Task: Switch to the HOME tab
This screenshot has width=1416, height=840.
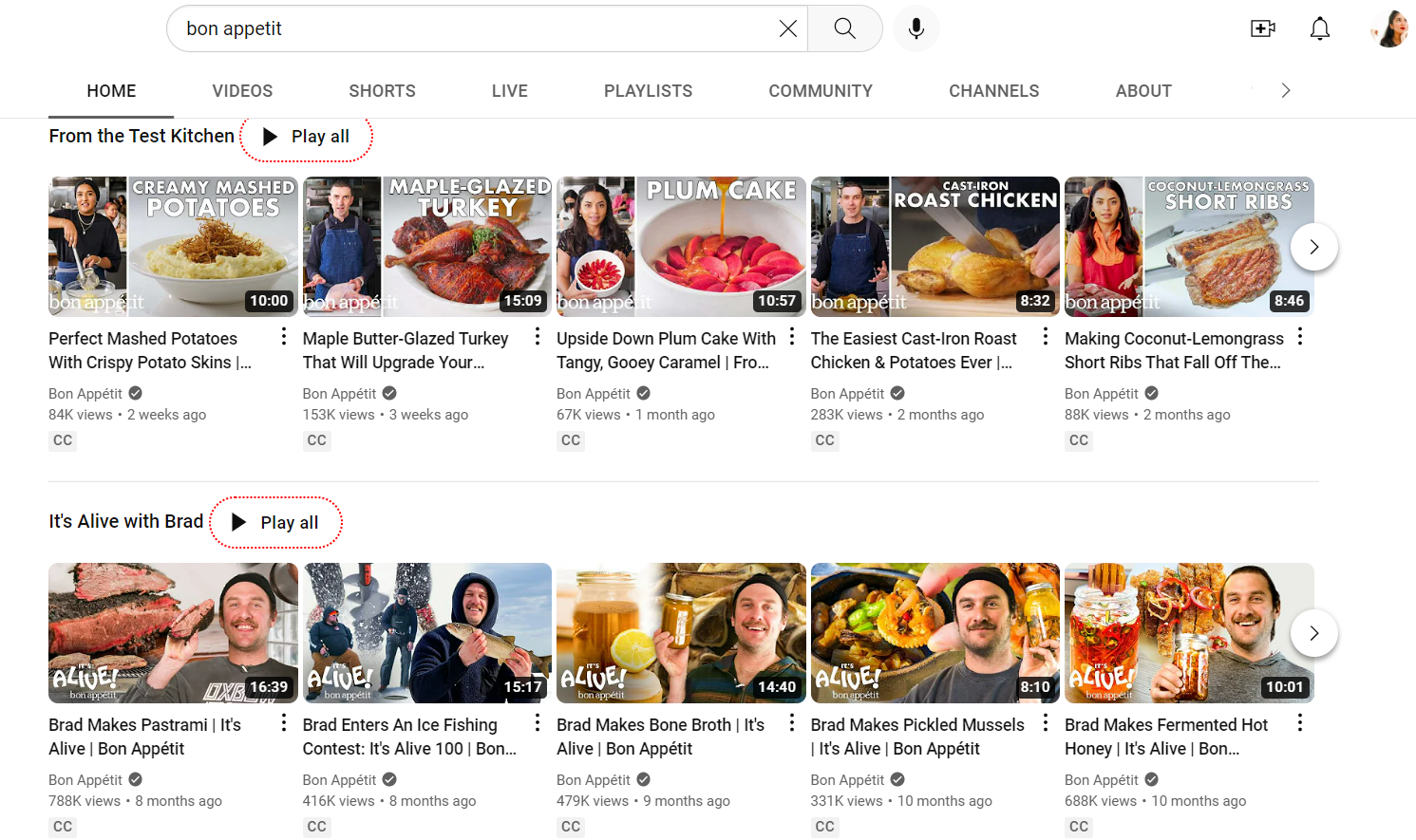Action: (111, 91)
